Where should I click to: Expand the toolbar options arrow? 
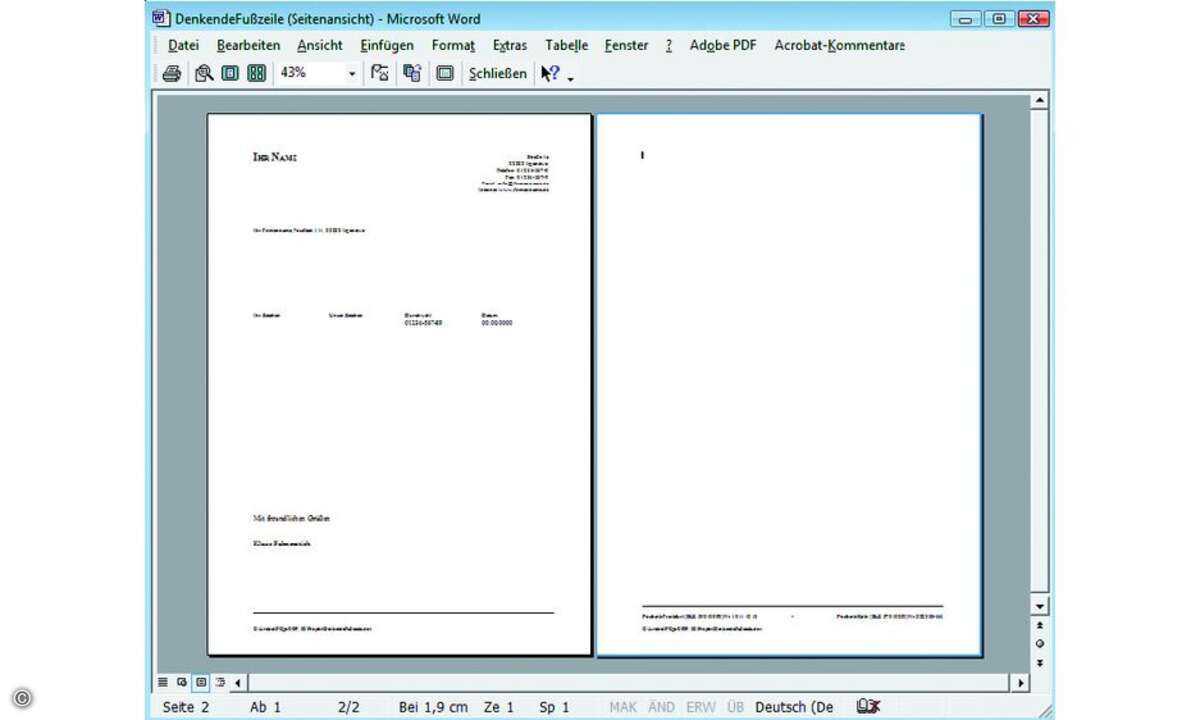pyautogui.click(x=571, y=78)
